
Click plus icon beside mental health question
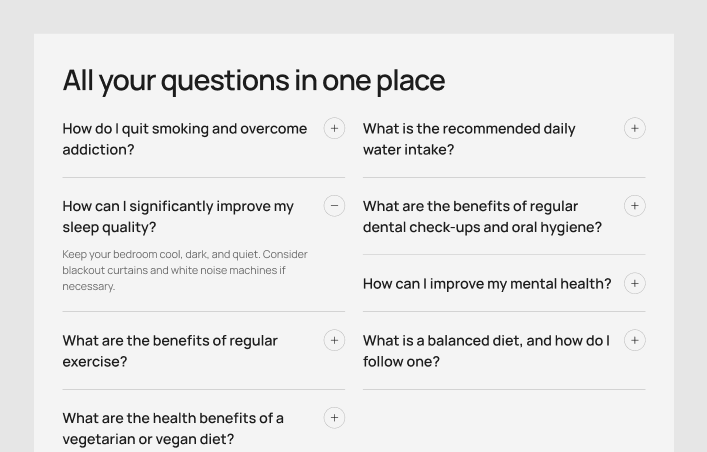(634, 283)
